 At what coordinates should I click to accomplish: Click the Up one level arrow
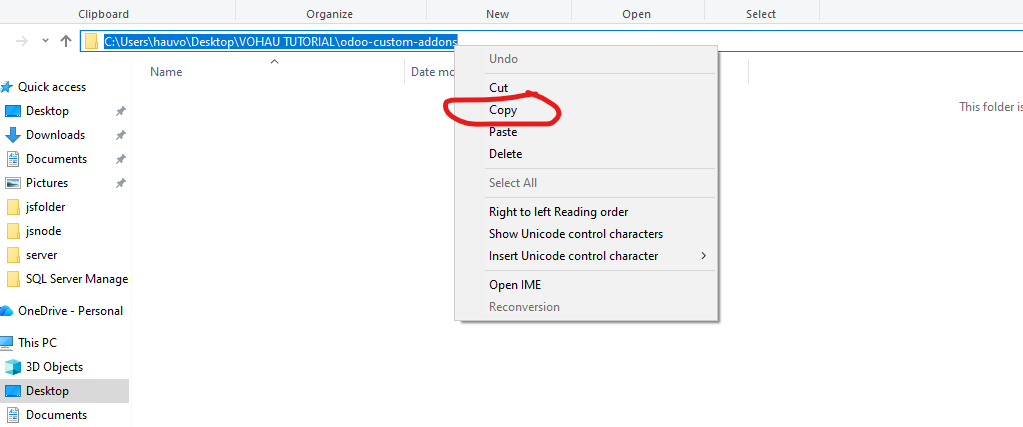66,41
